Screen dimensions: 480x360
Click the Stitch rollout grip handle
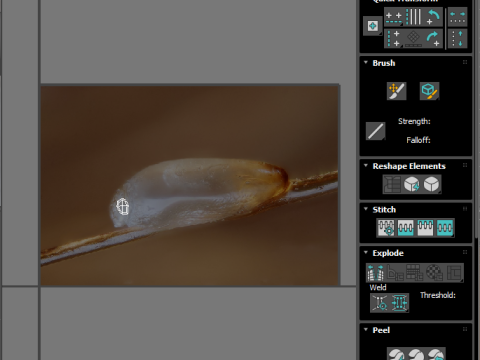[x=465, y=209]
